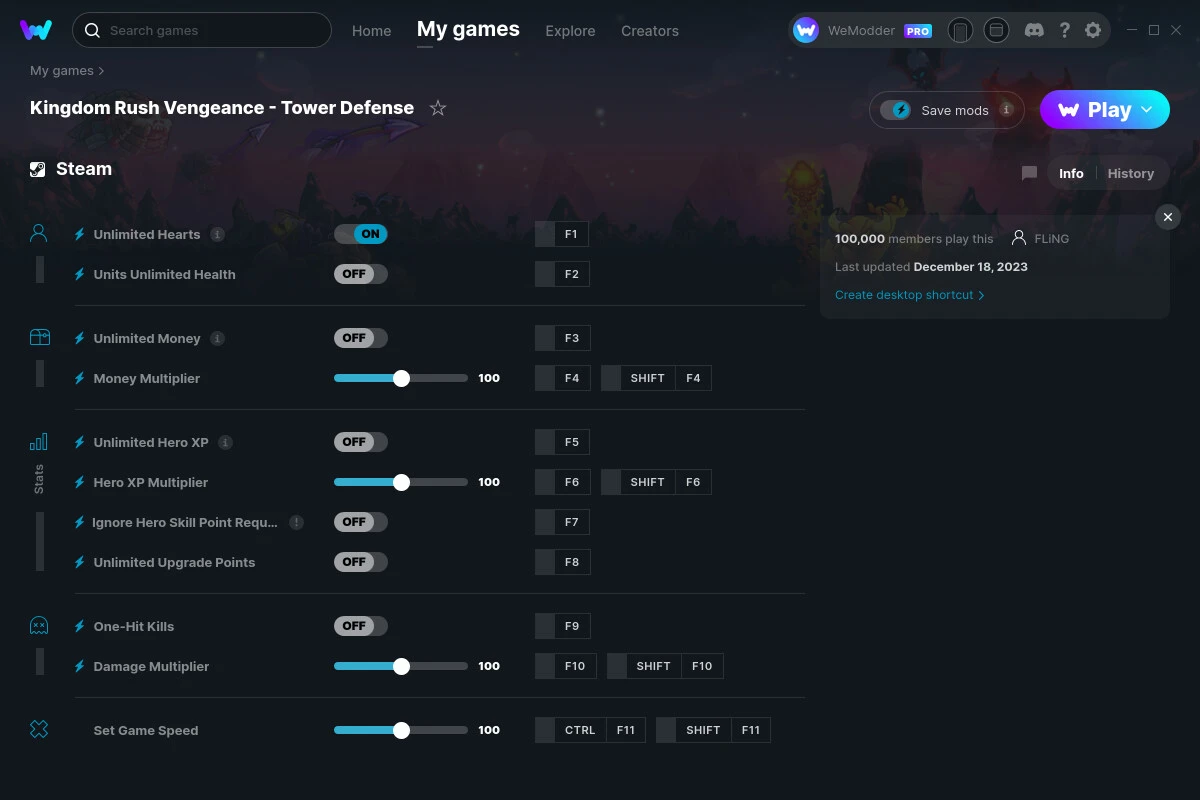Click info icon next to Unlimited Money
Image resolution: width=1200 pixels, height=800 pixels.
point(217,338)
